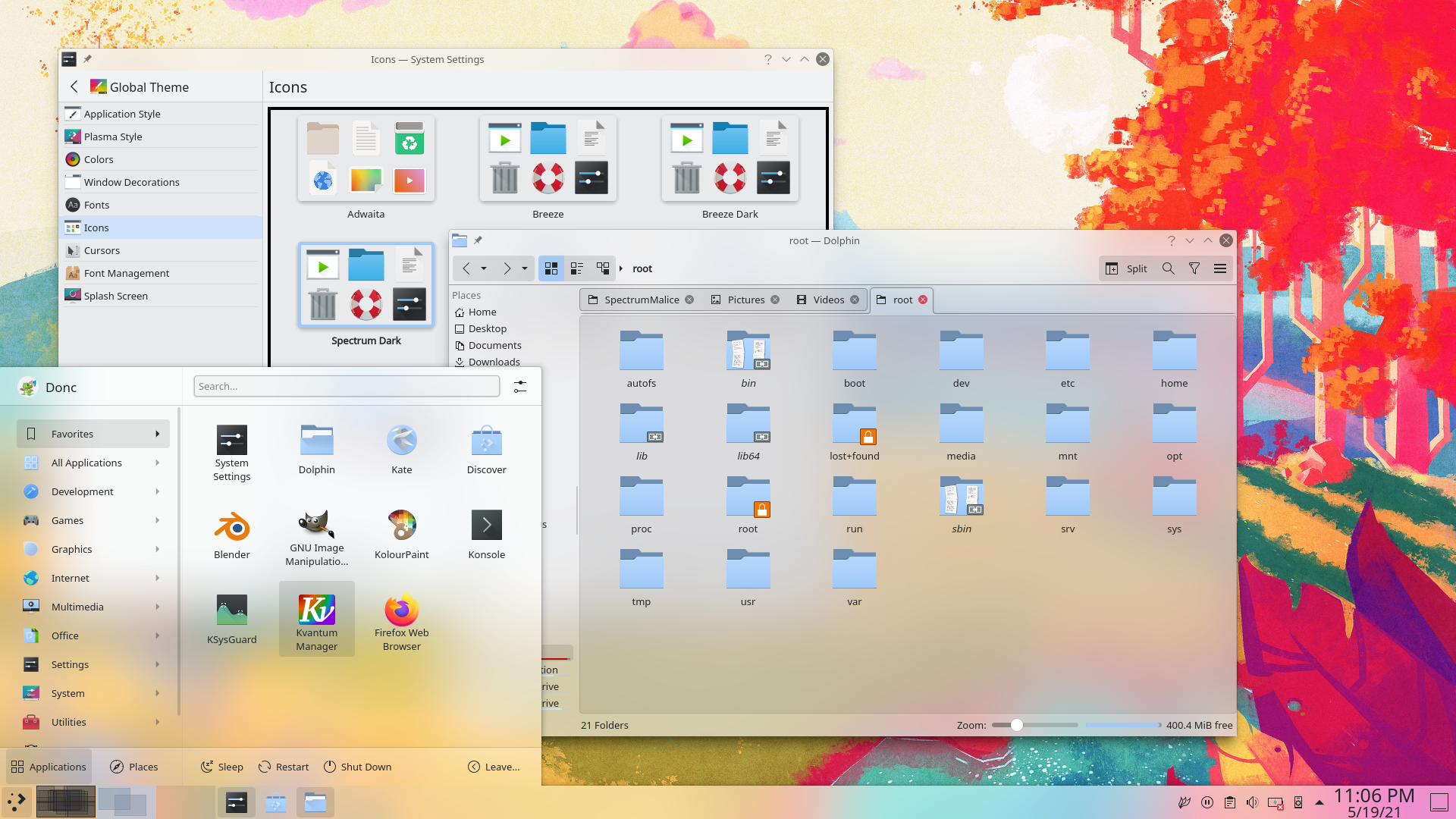Click the Dolphin taskbar entry
Image resolution: width=1456 pixels, height=819 pixels.
tap(315, 802)
